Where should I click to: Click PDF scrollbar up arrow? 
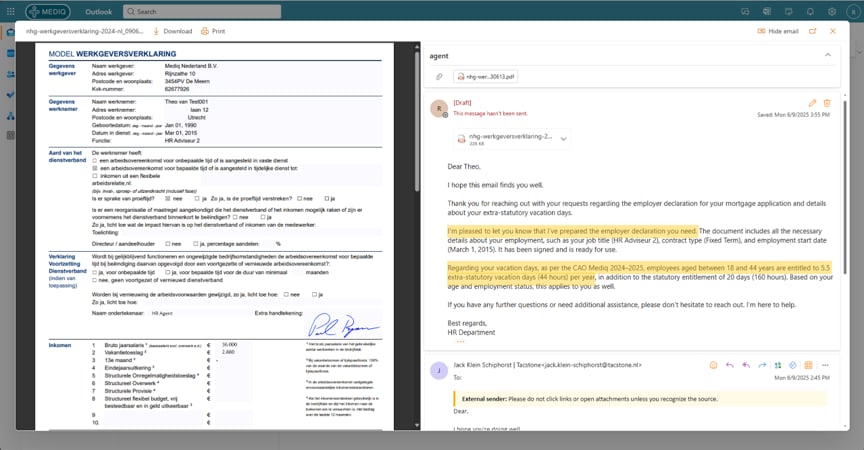tap(417, 47)
